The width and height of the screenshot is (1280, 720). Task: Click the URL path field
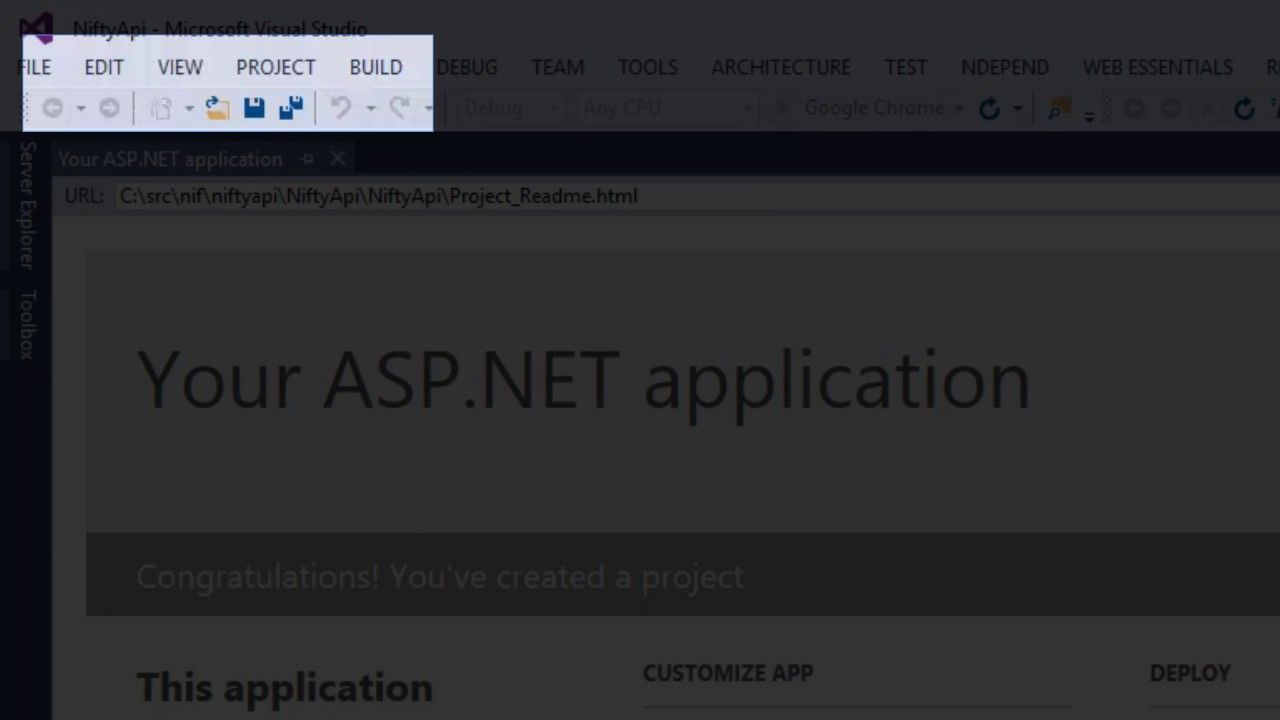coord(378,196)
